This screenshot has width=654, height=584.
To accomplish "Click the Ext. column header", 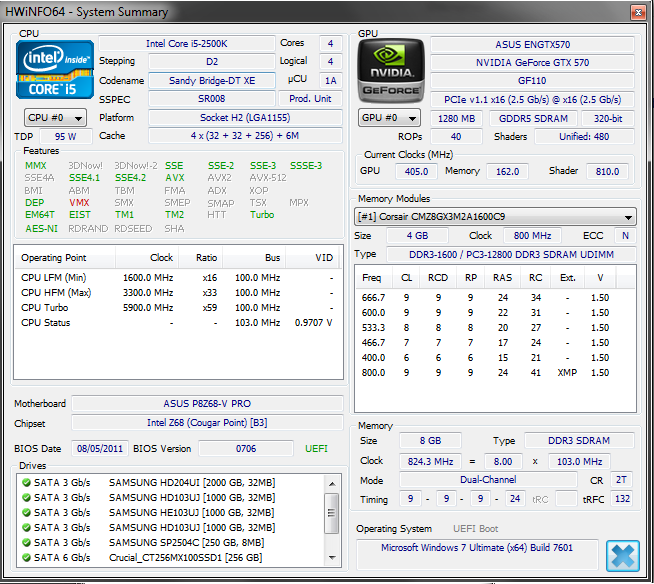I will coord(567,277).
